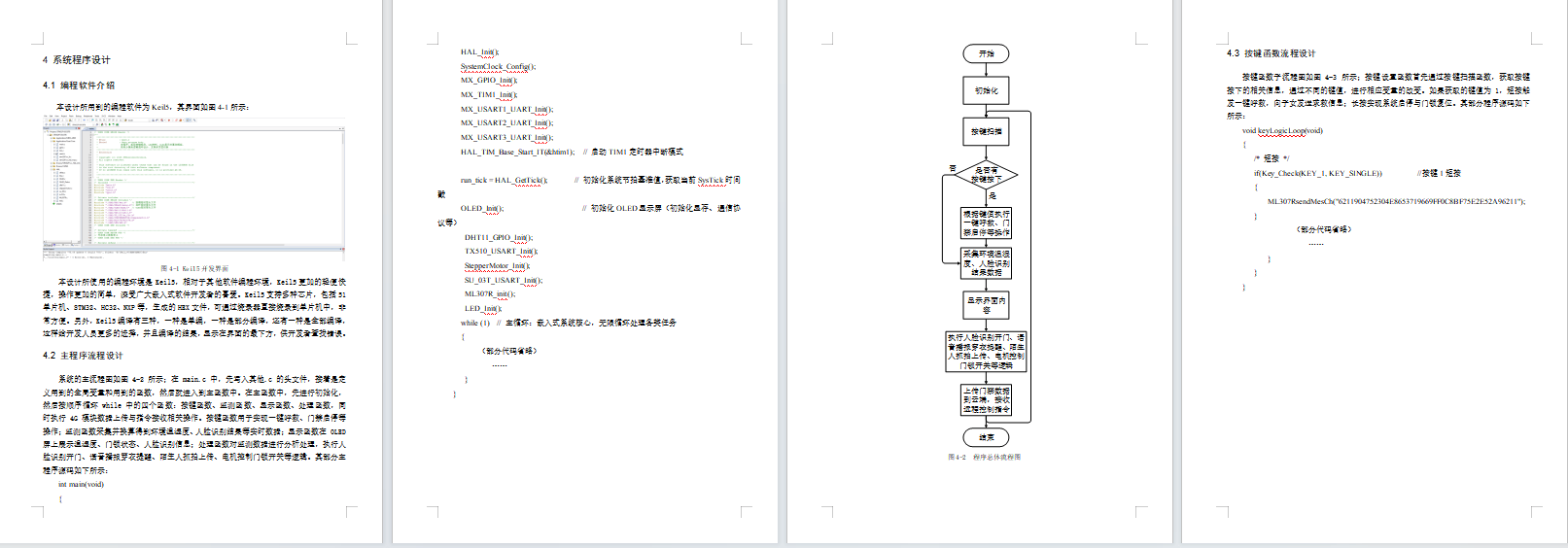Select the upload door-lock data flowchart box
1568x548 pixels.
pos(986,400)
